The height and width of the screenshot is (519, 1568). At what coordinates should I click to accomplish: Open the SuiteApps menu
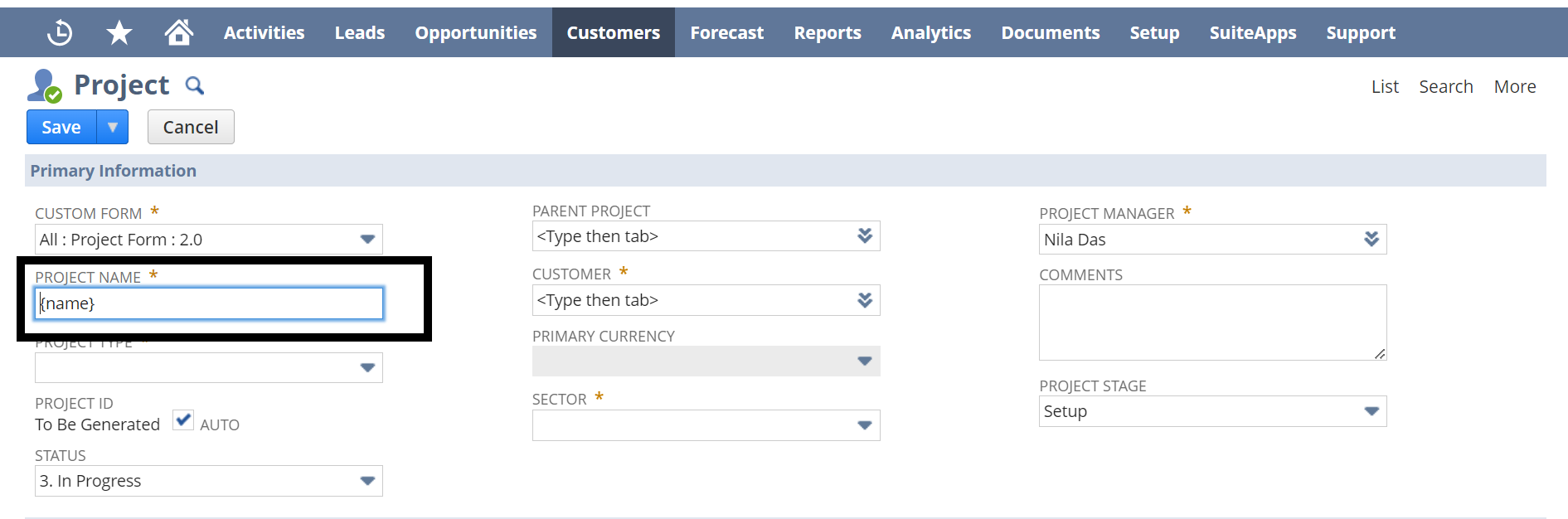point(1253,32)
